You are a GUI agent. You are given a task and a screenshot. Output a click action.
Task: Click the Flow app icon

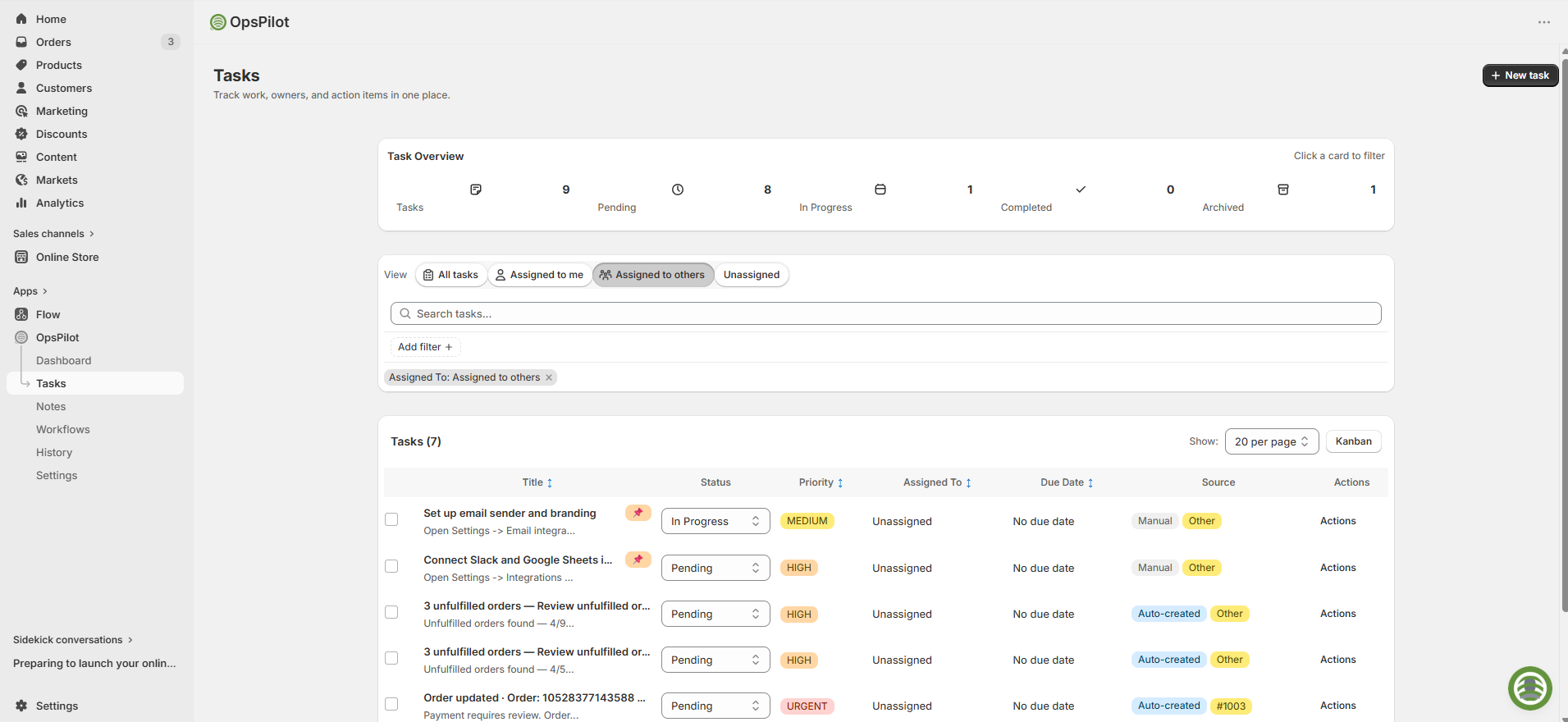(x=21, y=314)
